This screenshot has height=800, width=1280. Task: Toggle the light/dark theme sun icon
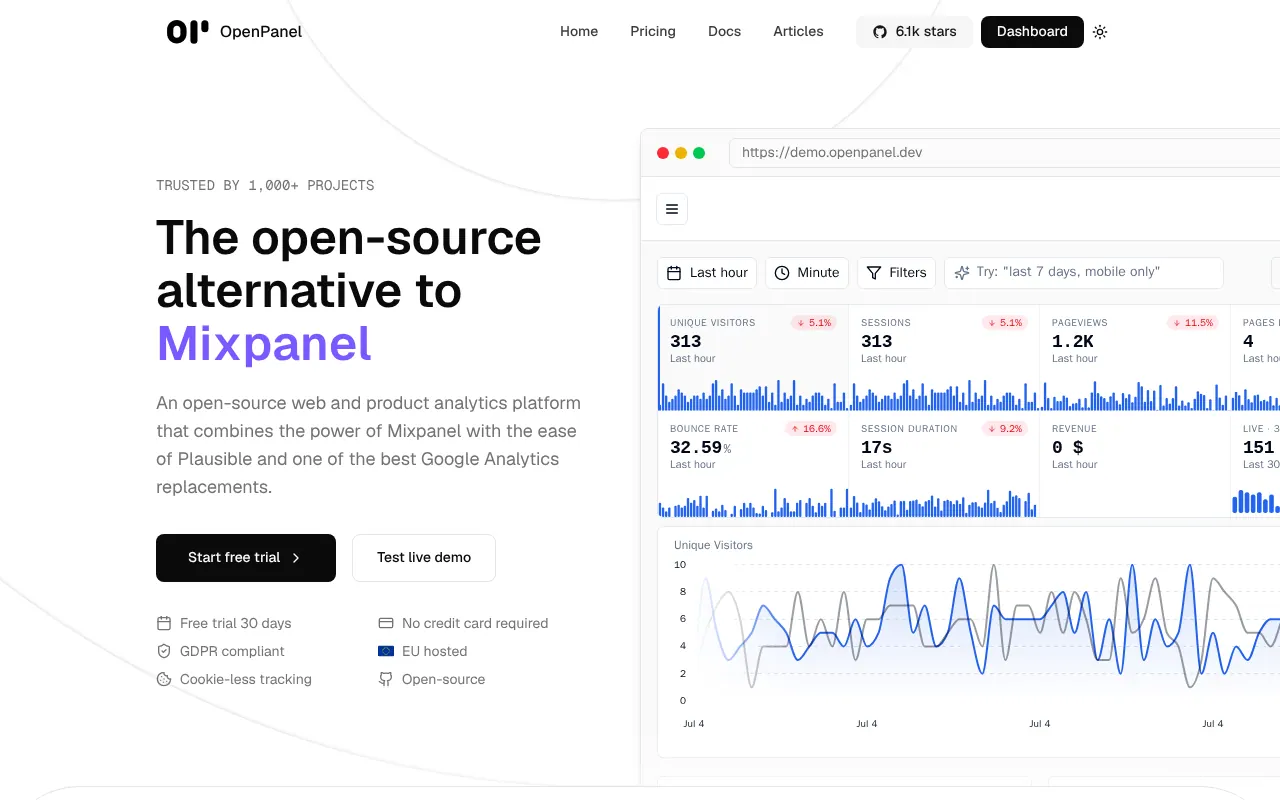click(1100, 32)
